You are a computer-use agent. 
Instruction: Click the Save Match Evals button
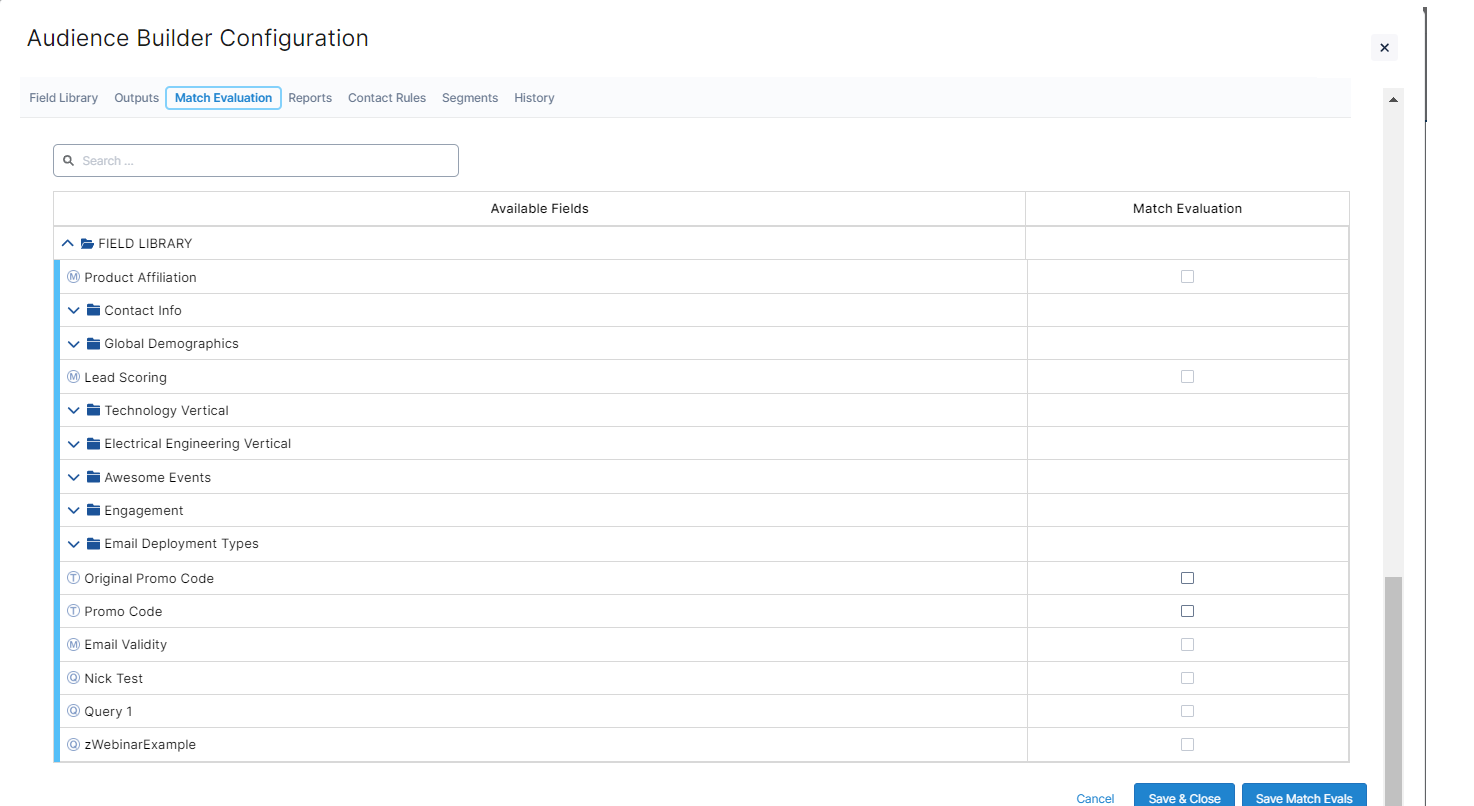(1304, 798)
